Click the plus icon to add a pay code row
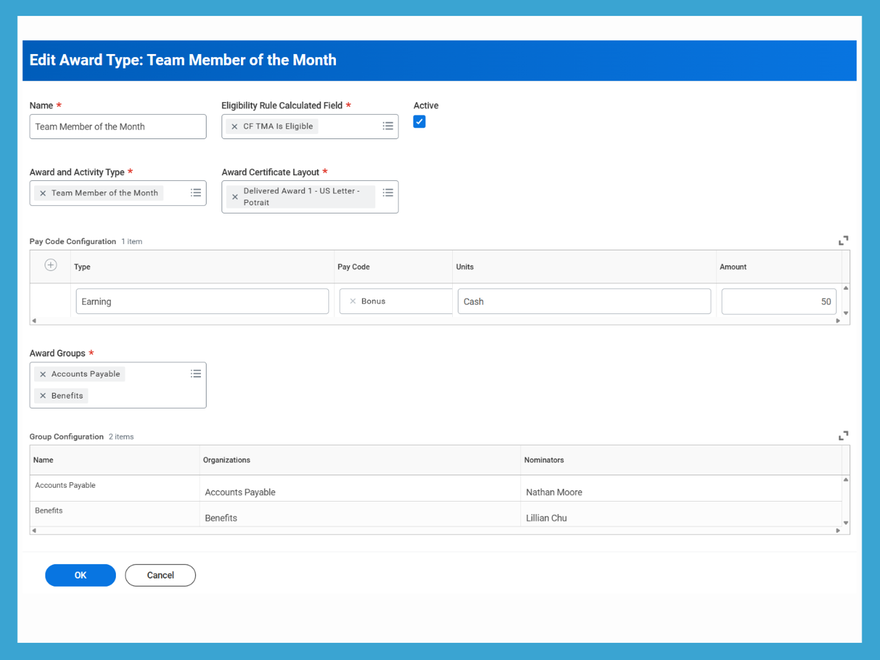Image resolution: width=880 pixels, height=660 pixels. coord(49,266)
